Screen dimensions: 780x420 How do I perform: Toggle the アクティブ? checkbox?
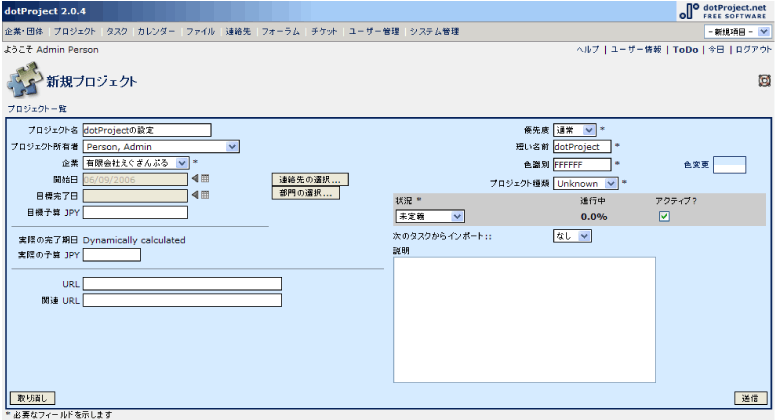point(664,216)
